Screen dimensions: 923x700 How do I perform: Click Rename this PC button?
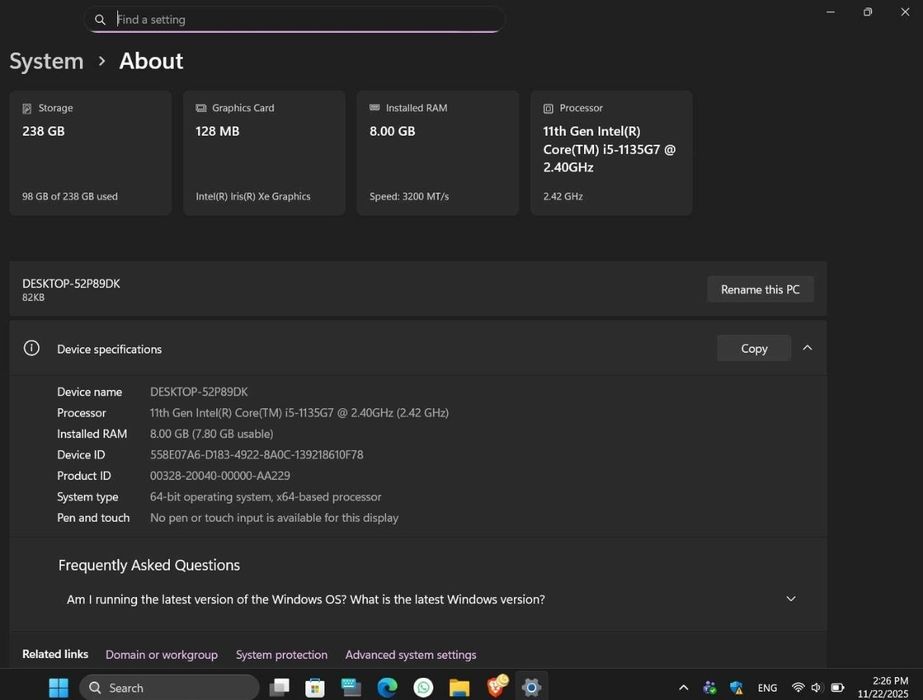761,289
